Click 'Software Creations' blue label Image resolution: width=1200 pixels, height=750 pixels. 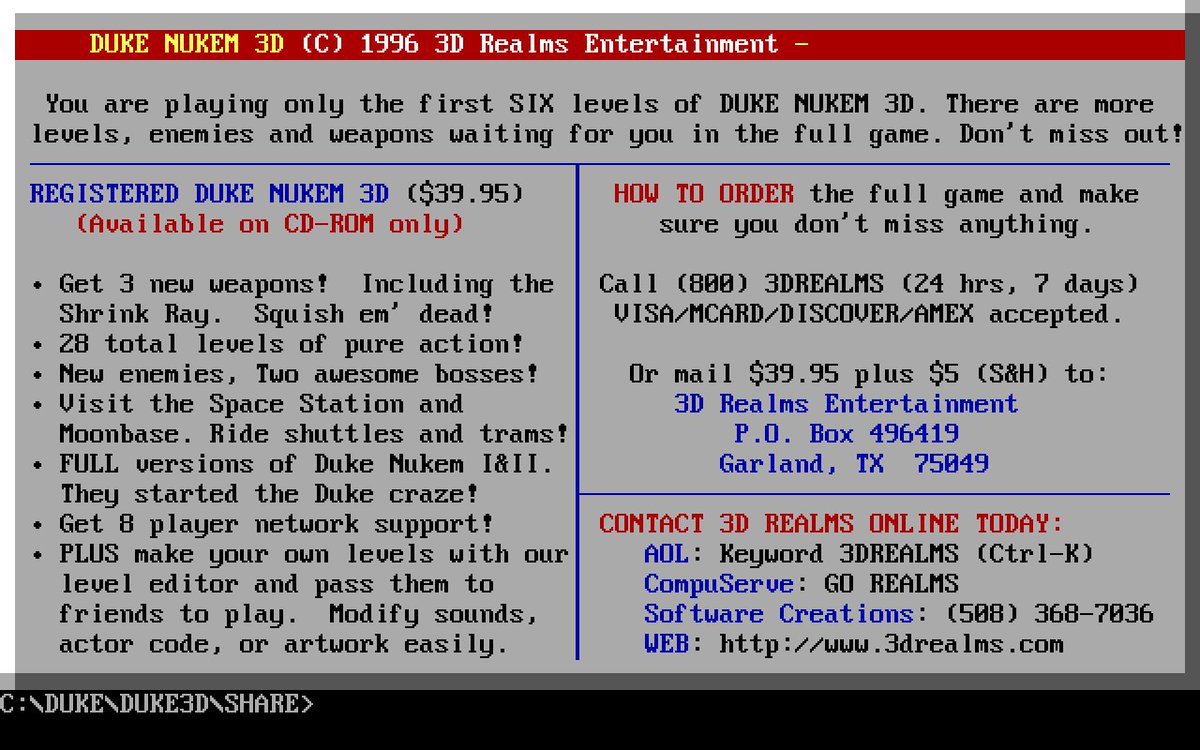779,614
